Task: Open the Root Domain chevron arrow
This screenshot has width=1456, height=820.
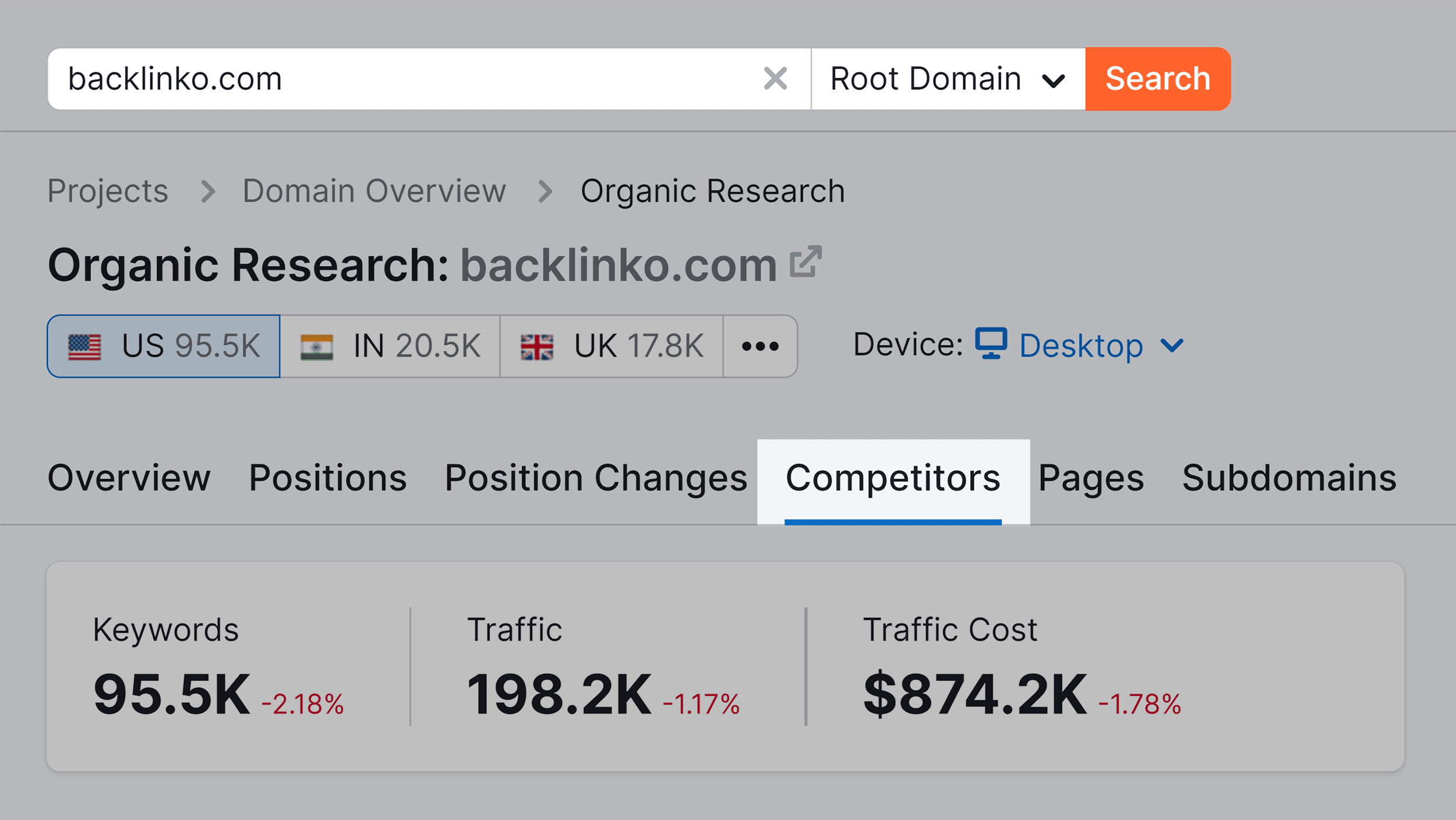Action: tap(1054, 79)
